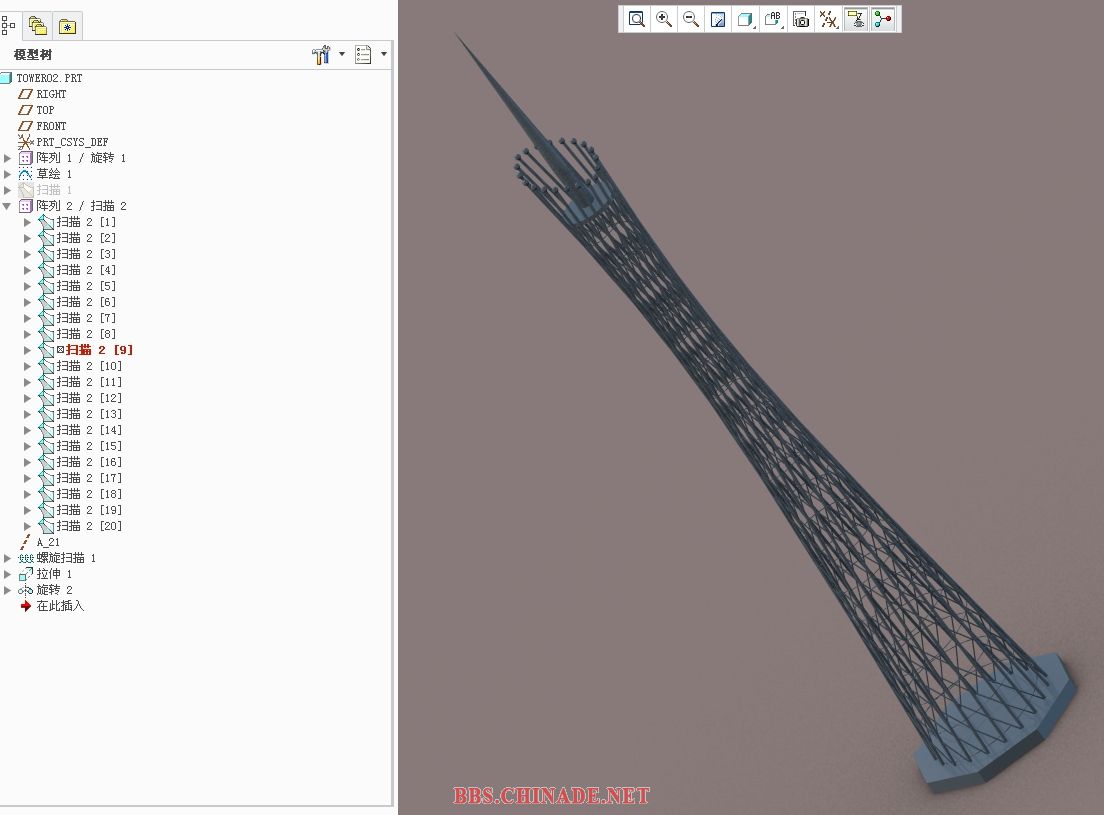1104x815 pixels.
Task: Expand the suppressed 扫描 1 node
Action: click(x=7, y=190)
